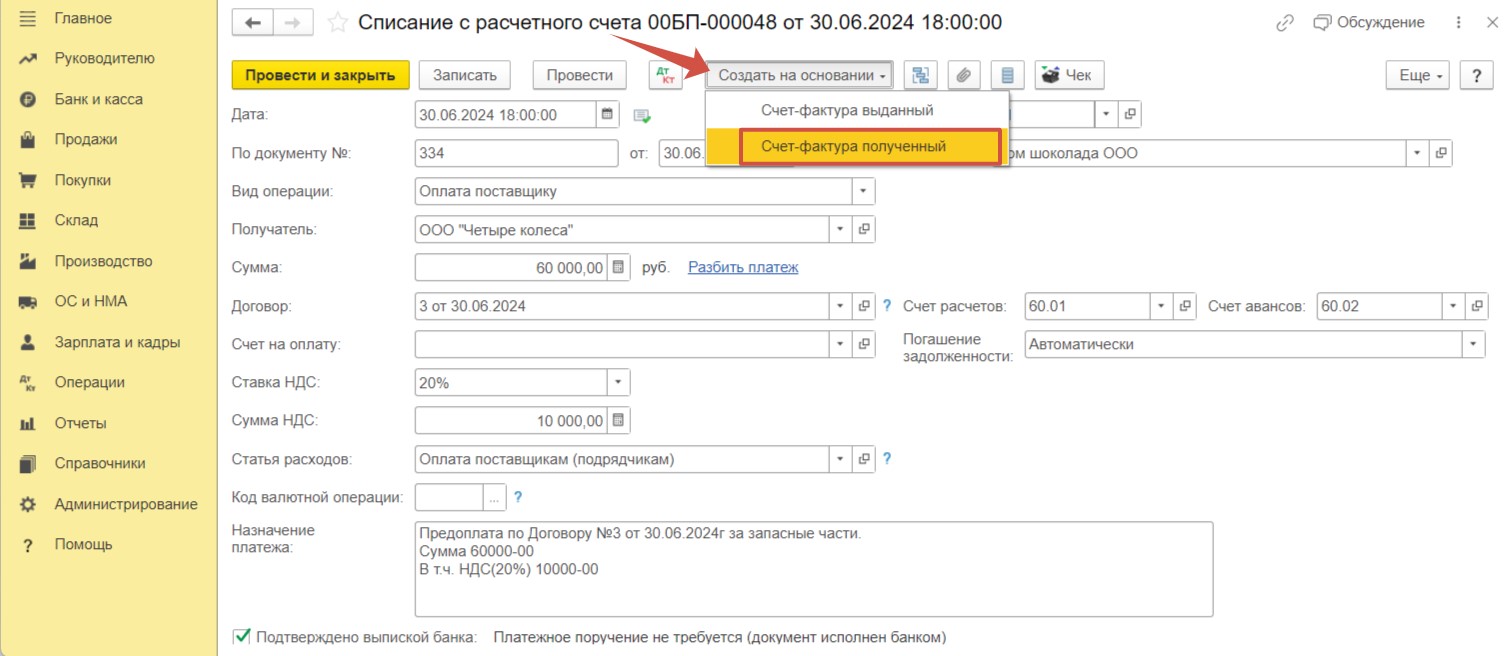Screen dimensions: 1504x656
Task: Click the По документу № field 334
Action: pyautogui.click(x=516, y=153)
